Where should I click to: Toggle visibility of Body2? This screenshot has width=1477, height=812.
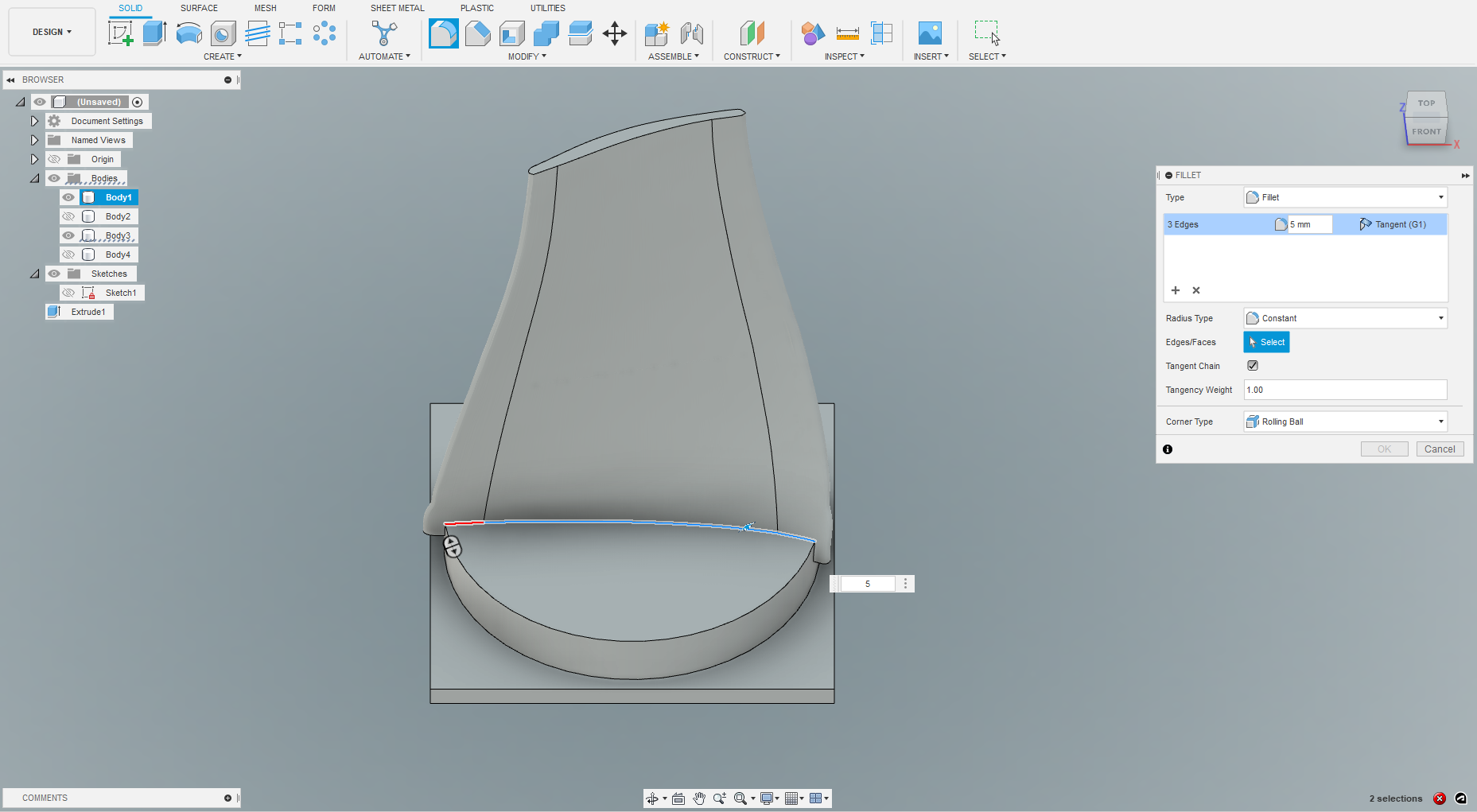pos(68,216)
